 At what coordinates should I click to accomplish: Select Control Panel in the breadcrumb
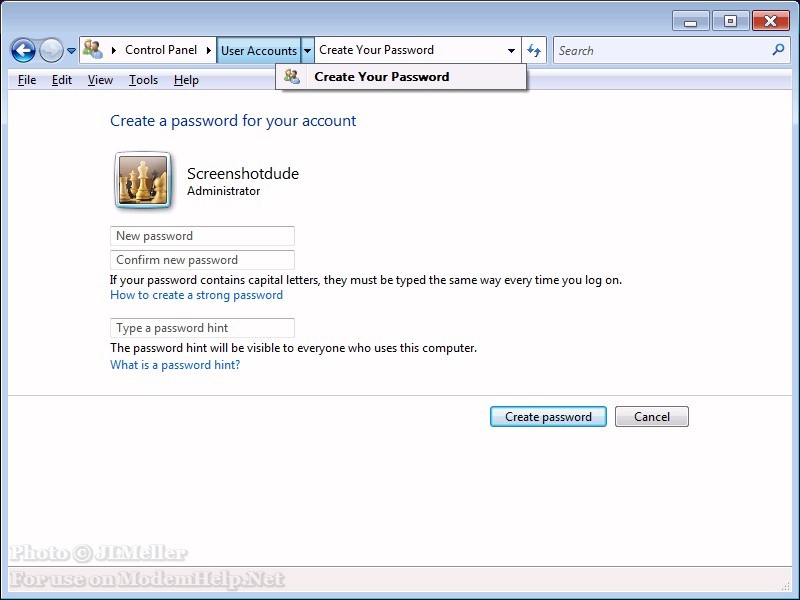coord(161,50)
